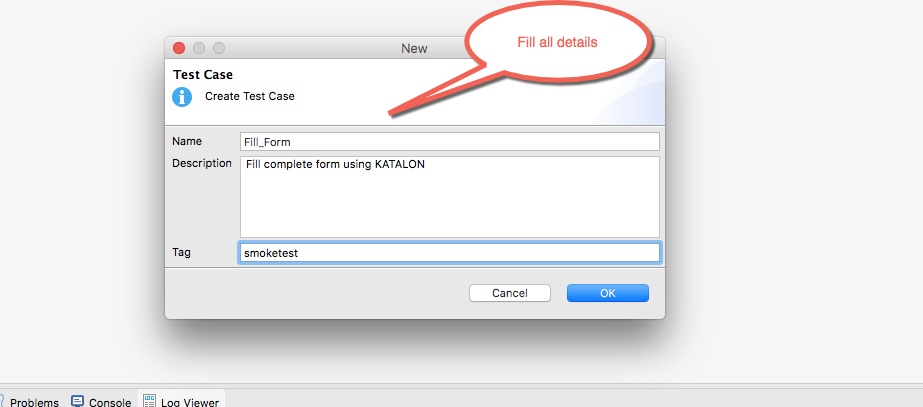Screen dimensions: 923x407
Task: Click the Name field containing Fill_Form
Action: [x=449, y=142]
